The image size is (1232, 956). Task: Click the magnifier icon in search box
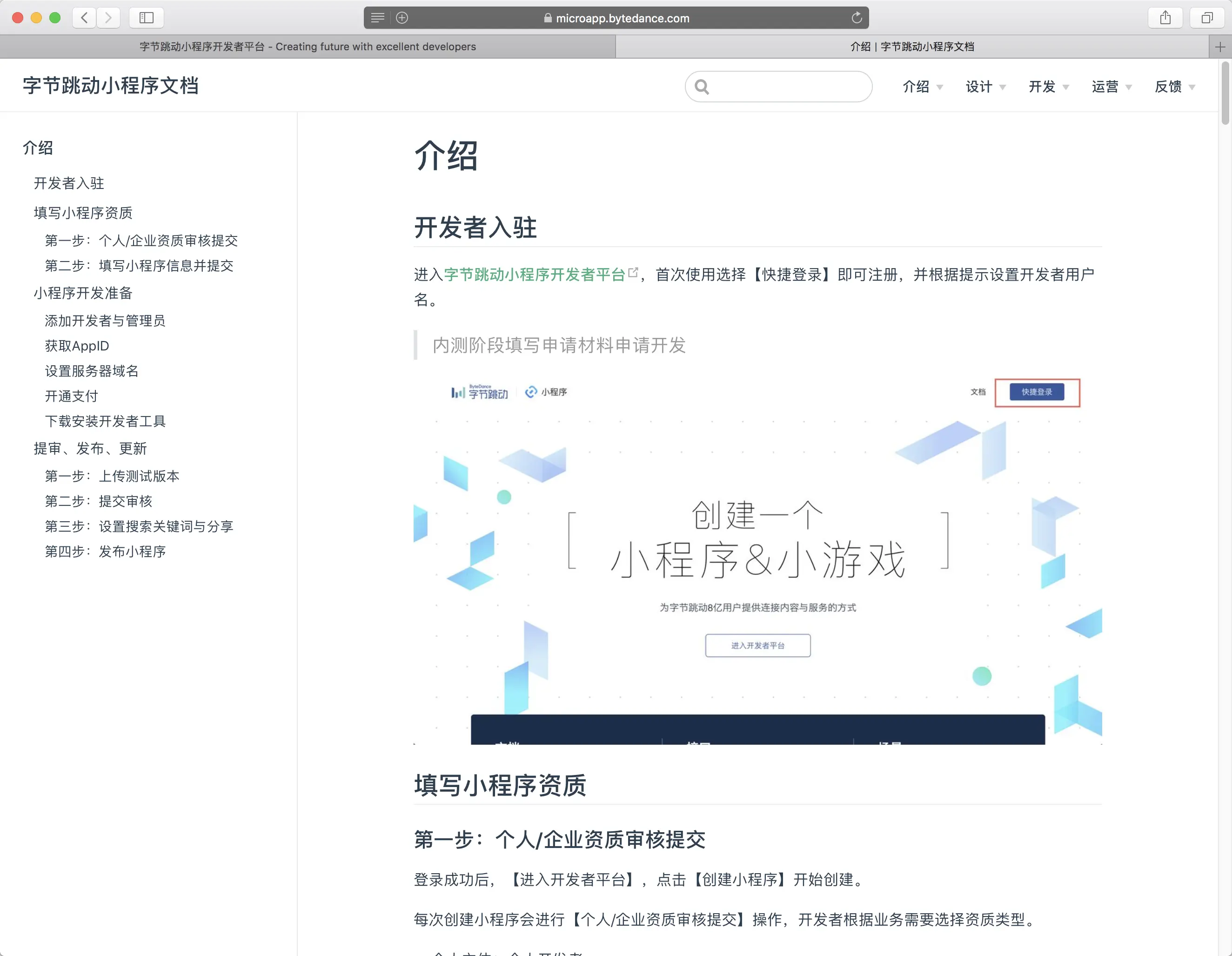coord(701,87)
